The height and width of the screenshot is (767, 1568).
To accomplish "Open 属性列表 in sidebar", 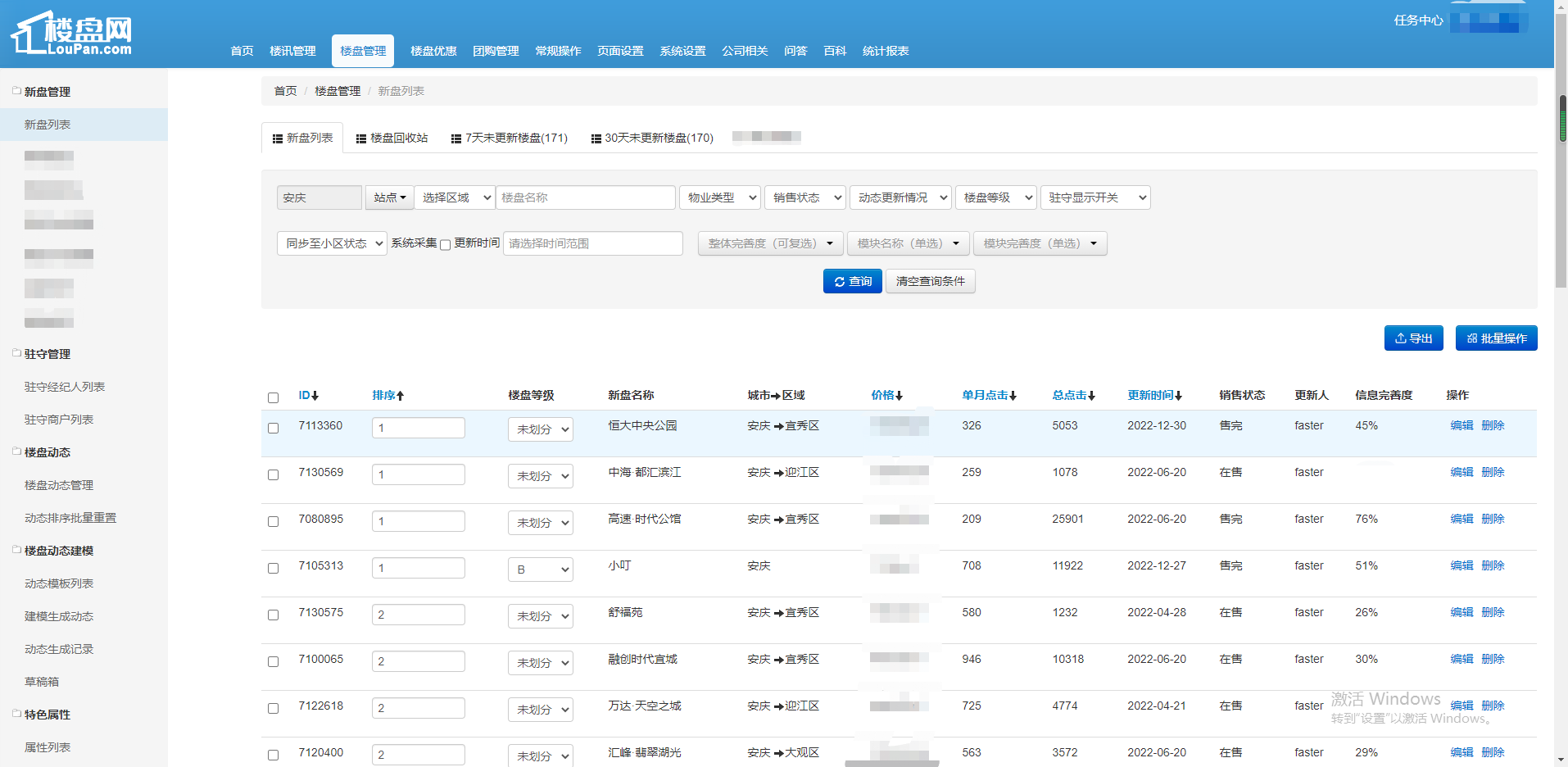I will [48, 747].
